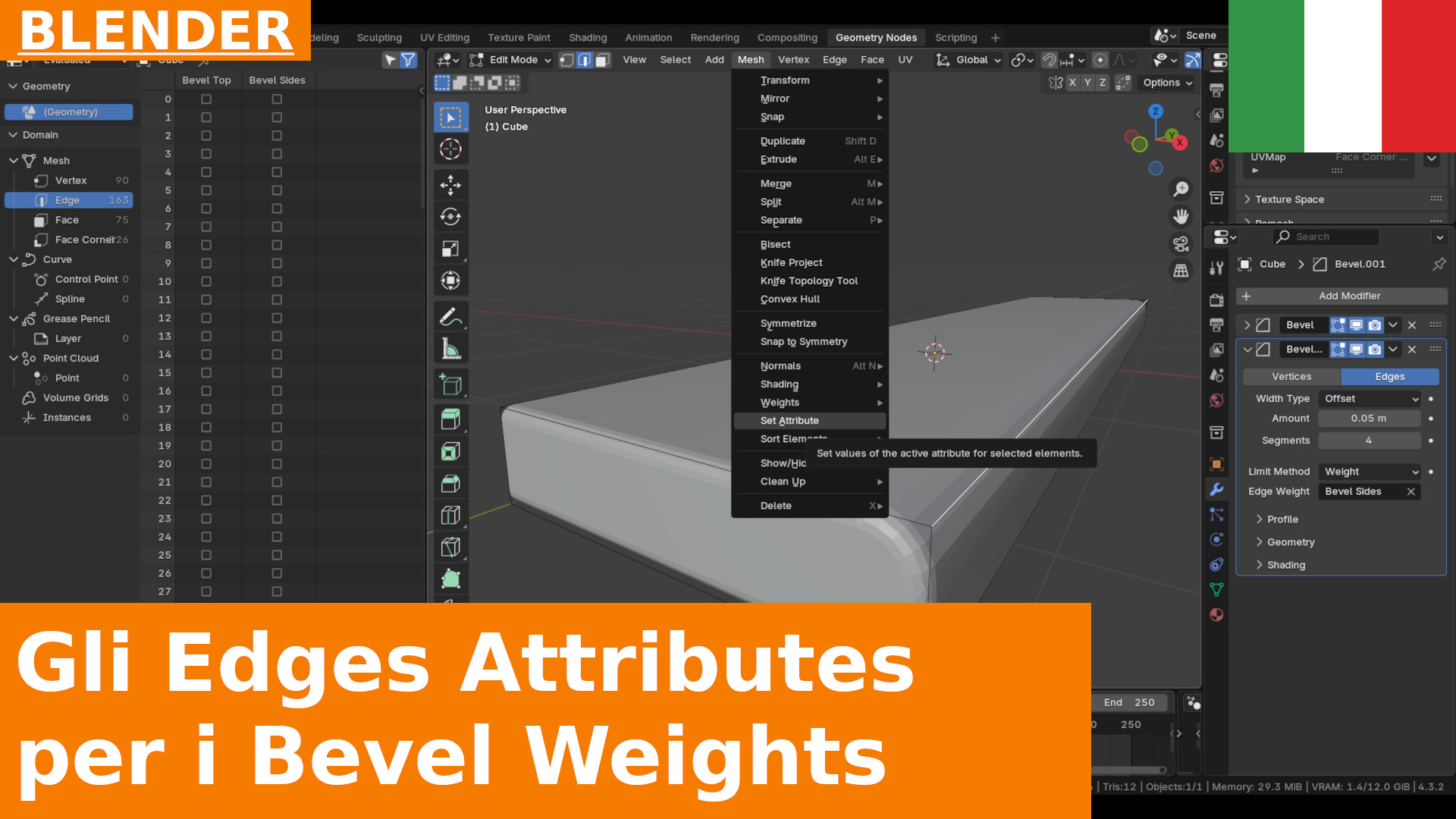Screen dimensions: 1456x819
Task: Switch perspective/orthographic grid icon
Action: 1181,271
